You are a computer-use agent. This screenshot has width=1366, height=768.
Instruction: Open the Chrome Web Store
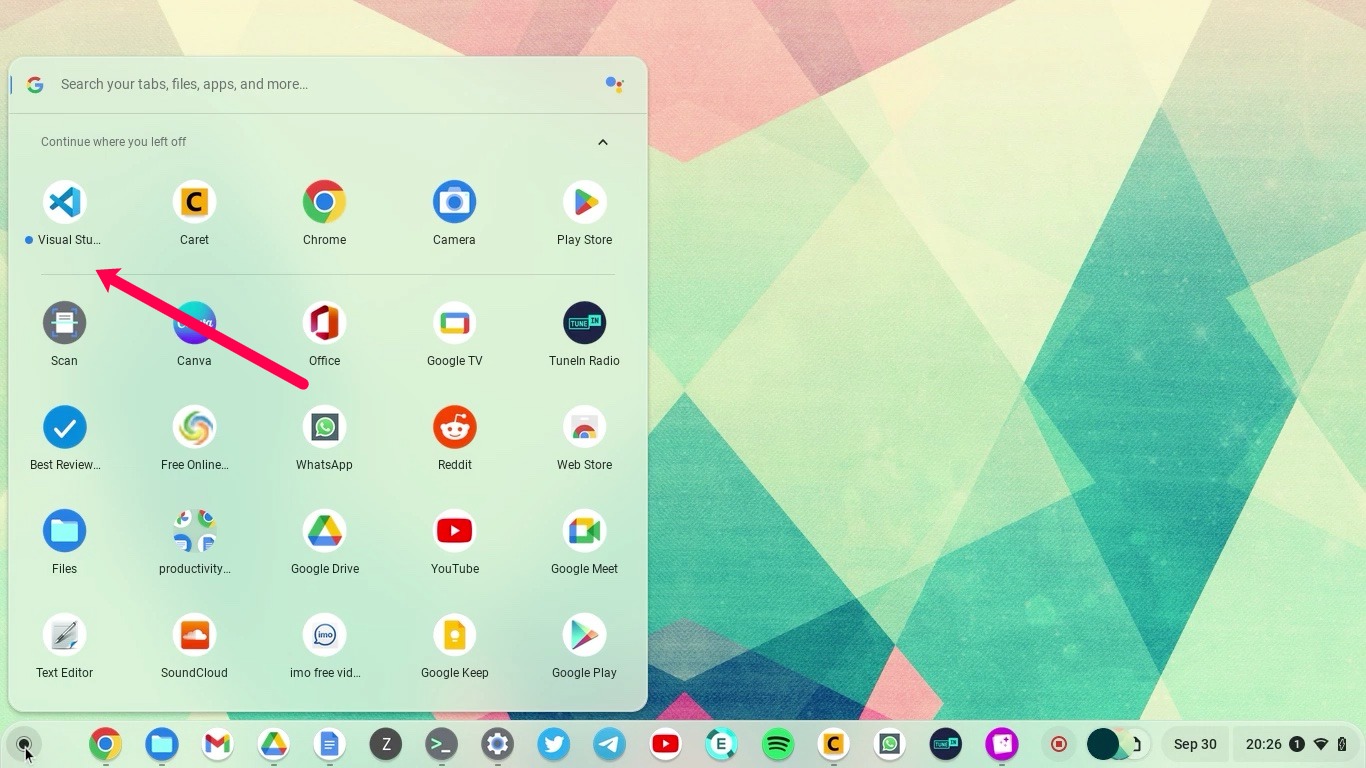point(584,428)
